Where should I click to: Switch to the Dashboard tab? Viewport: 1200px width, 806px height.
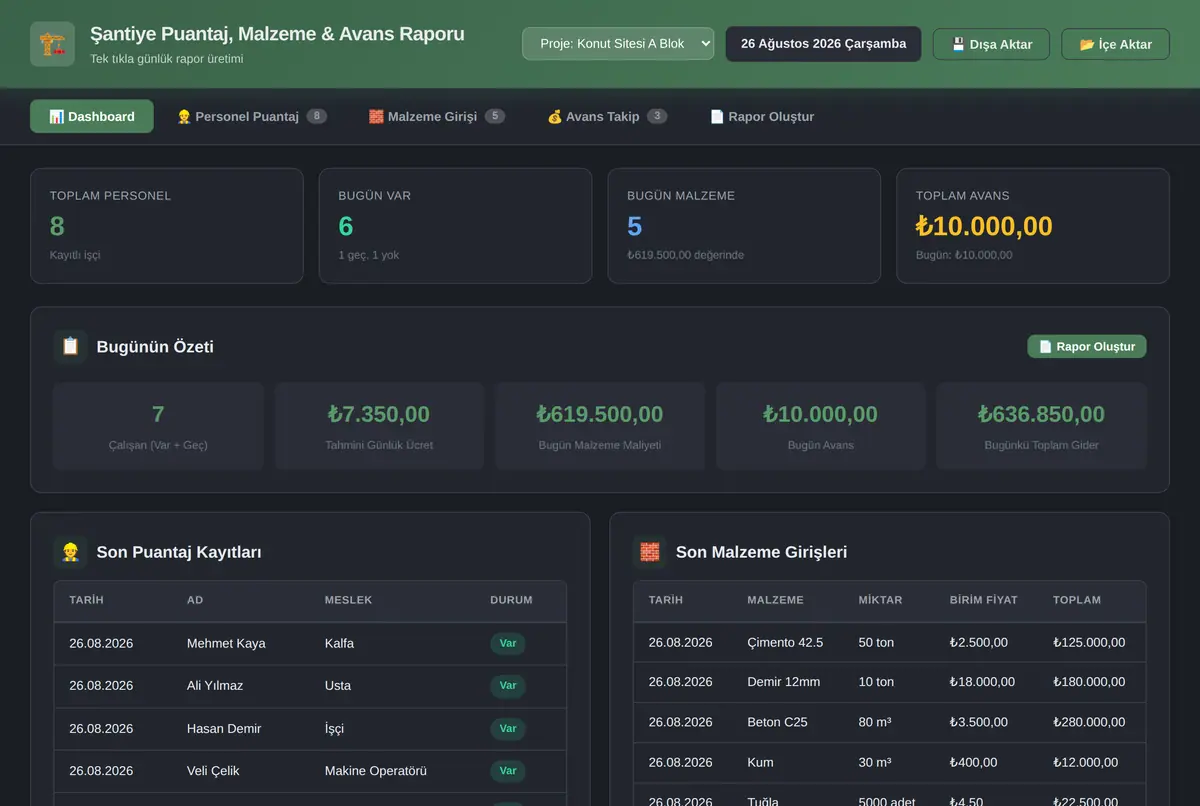[92, 116]
